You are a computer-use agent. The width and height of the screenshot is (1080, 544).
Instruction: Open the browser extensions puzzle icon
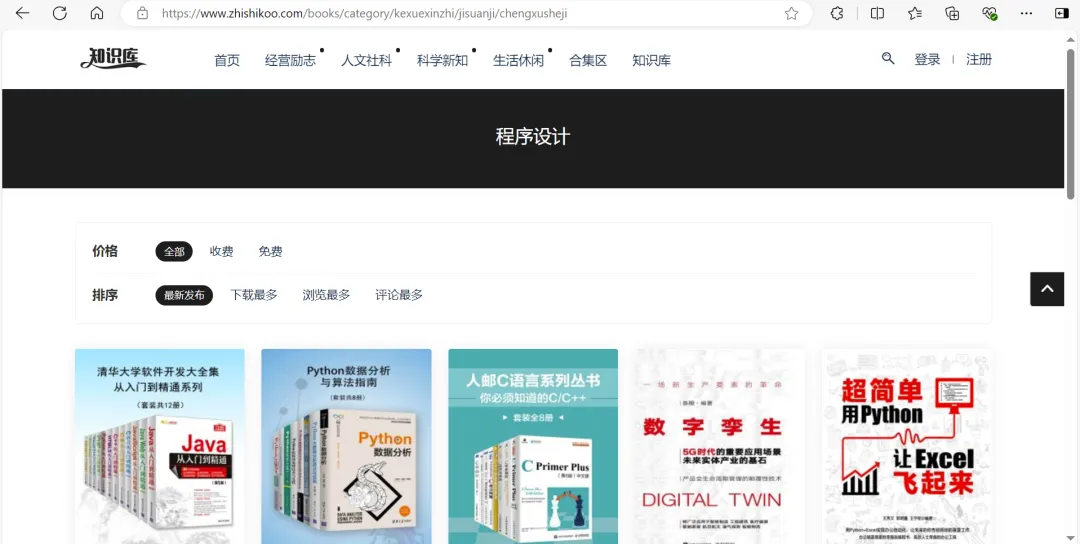click(x=837, y=13)
